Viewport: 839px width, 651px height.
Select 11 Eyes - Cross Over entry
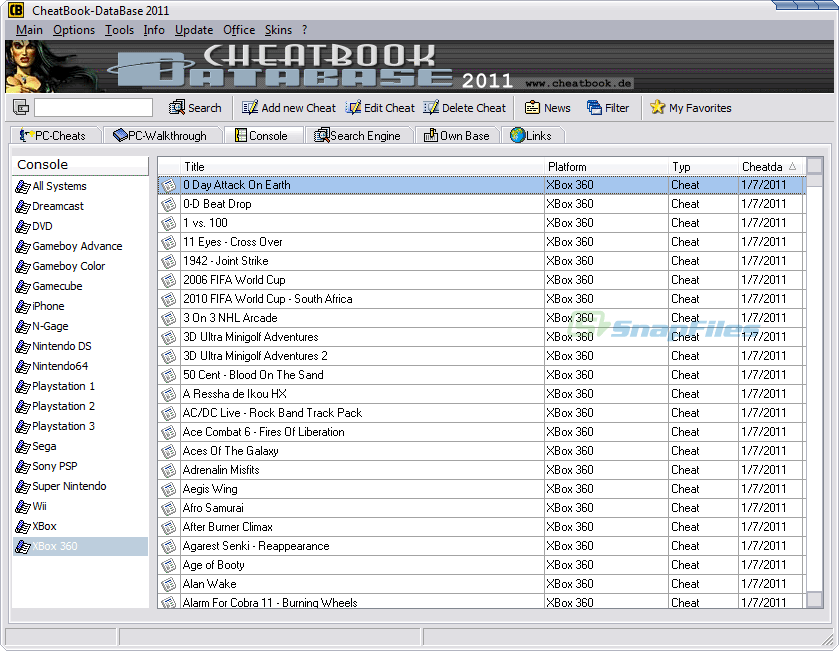click(x=480, y=242)
